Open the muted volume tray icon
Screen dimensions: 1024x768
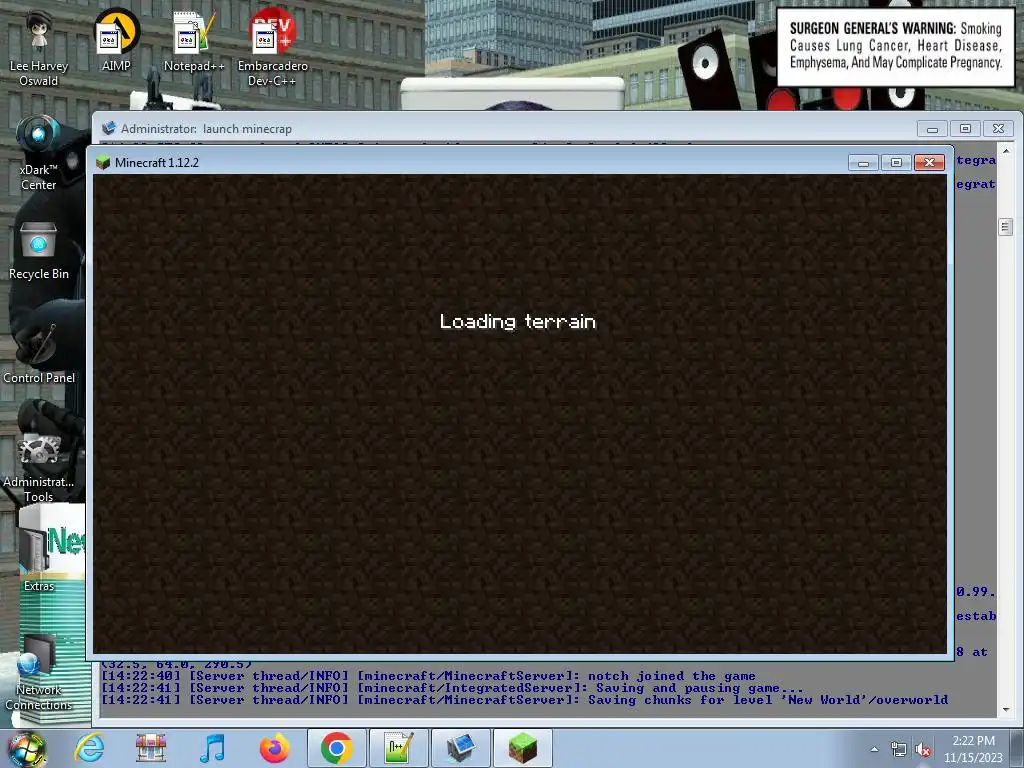tap(923, 750)
